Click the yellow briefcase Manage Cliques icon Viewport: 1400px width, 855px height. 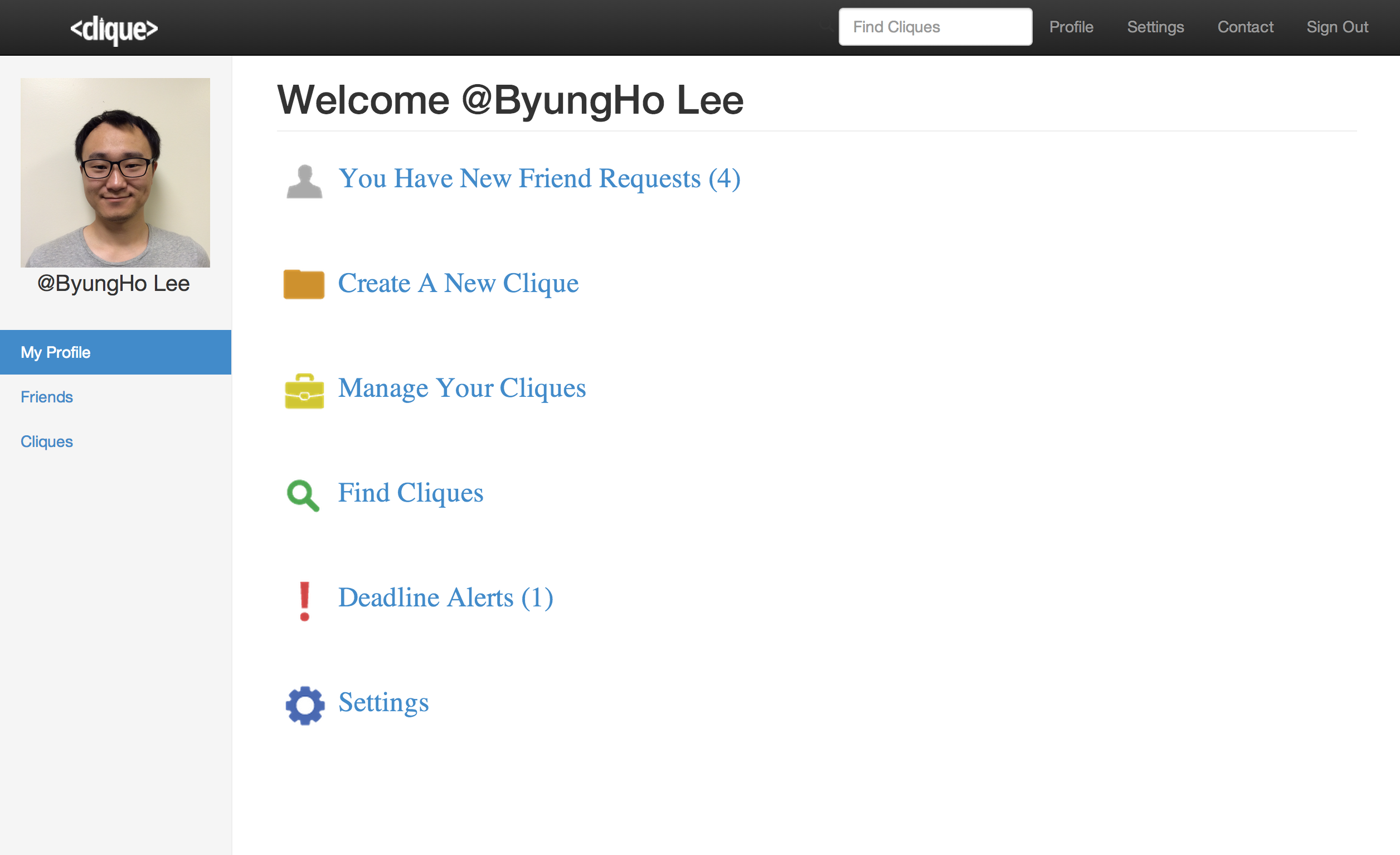304,391
